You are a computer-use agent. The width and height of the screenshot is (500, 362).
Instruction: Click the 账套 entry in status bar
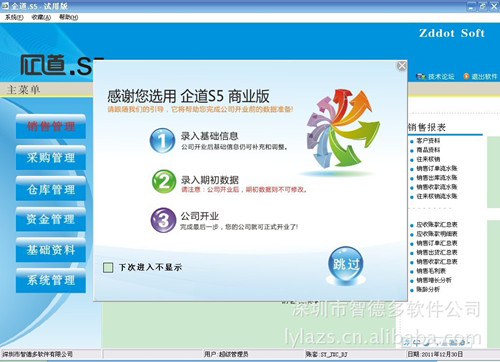click(326, 354)
